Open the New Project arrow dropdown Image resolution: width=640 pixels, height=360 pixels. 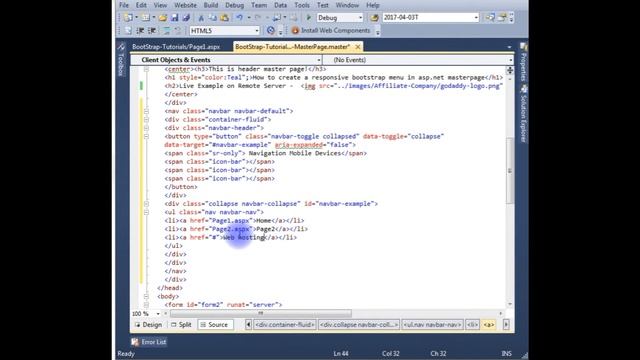tap(136, 18)
